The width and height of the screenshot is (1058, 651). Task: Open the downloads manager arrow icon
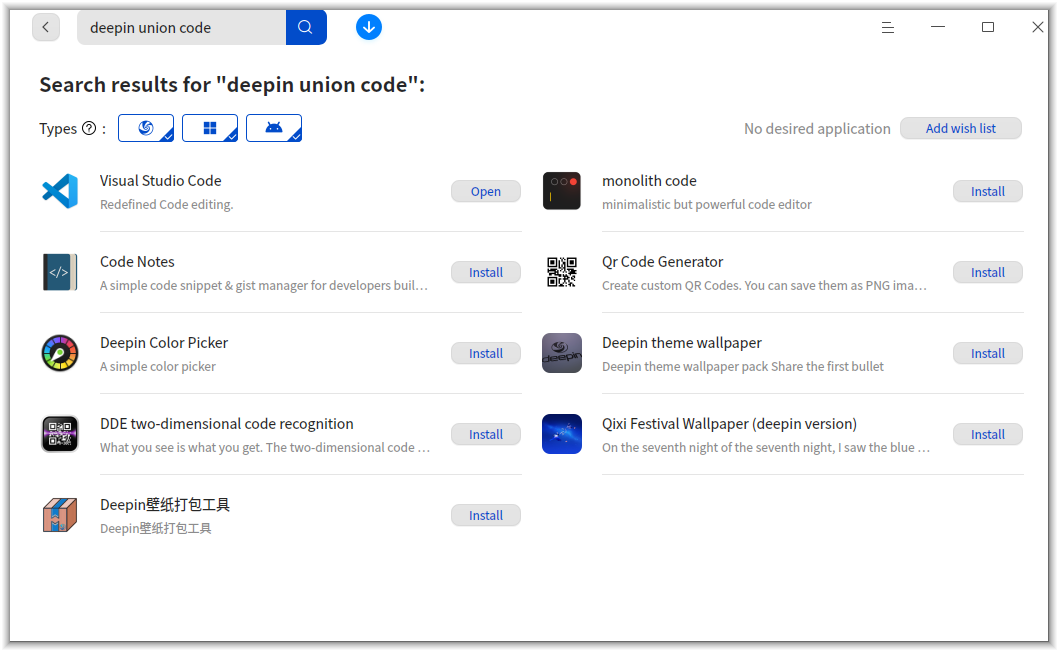pos(368,27)
